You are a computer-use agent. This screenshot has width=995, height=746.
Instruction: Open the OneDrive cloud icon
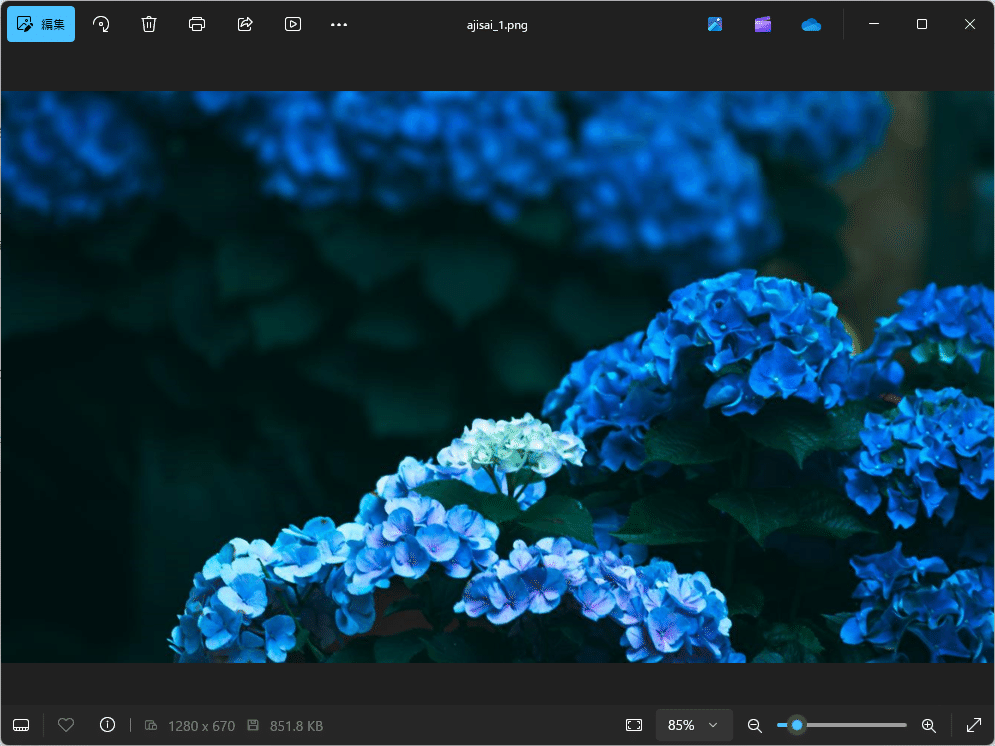tap(811, 25)
